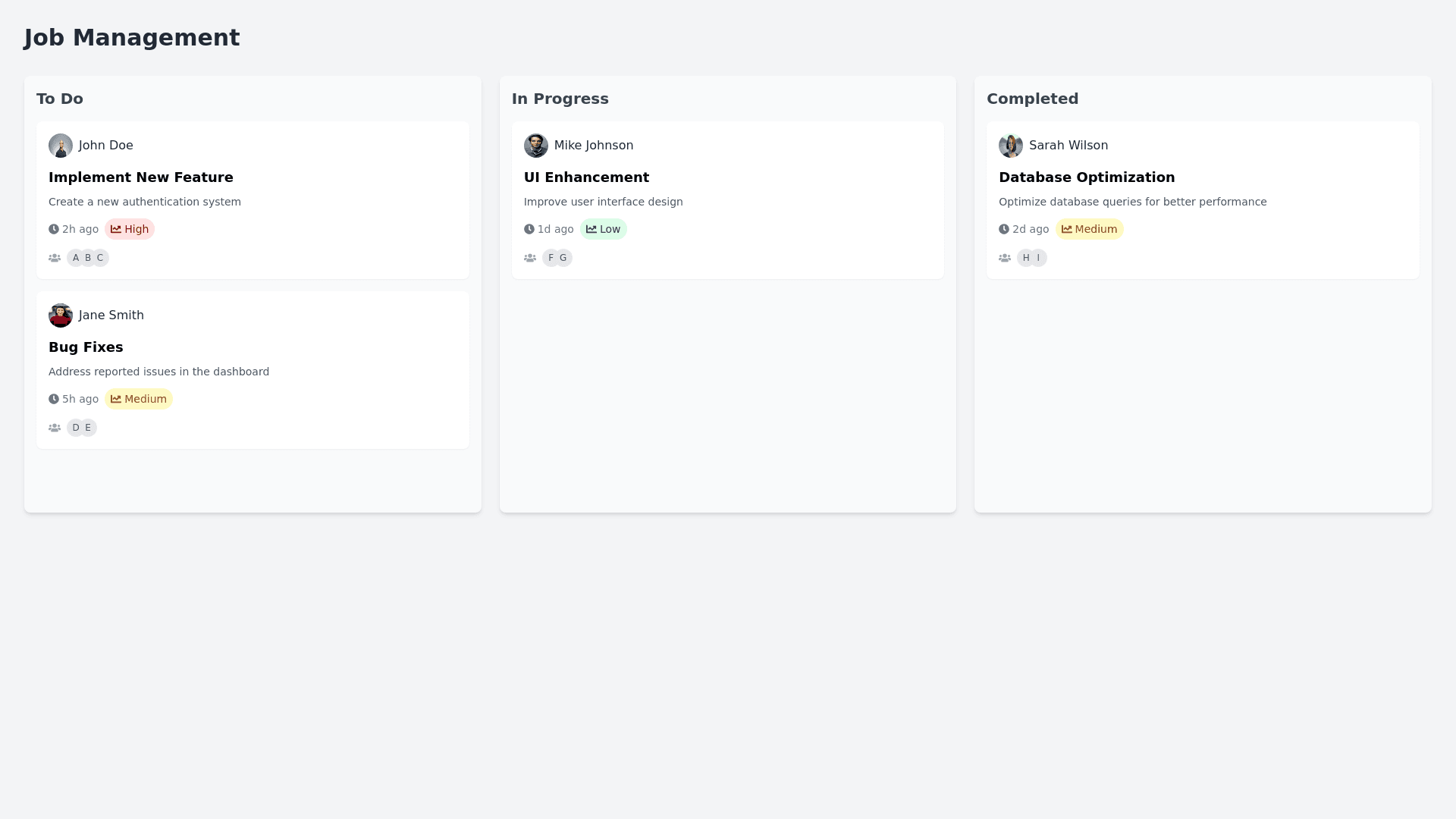Click the clock icon beside 1d ago
The height and width of the screenshot is (819, 1456).
coord(529,229)
